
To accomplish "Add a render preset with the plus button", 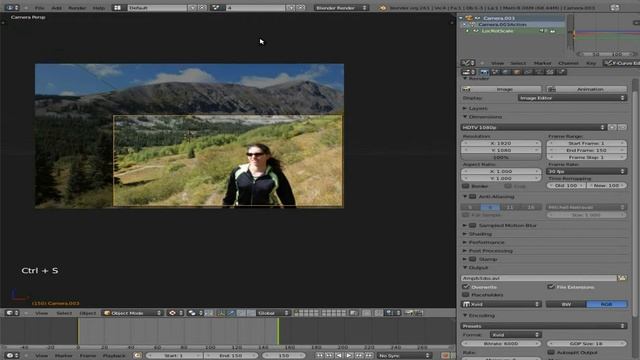I will point(612,127).
